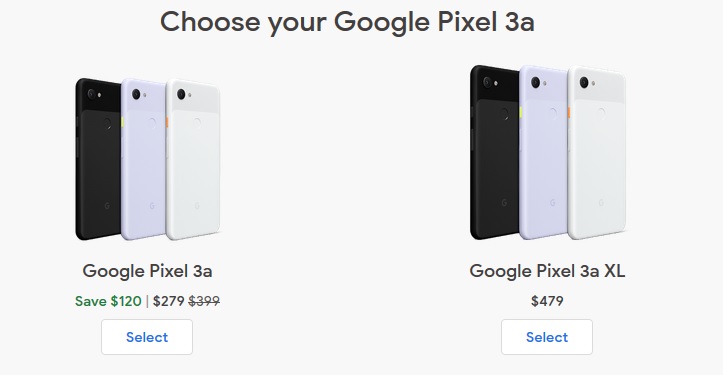Click the camera lens on black Pixel 3a
Image resolution: width=723 pixels, height=375 pixels.
[91, 94]
